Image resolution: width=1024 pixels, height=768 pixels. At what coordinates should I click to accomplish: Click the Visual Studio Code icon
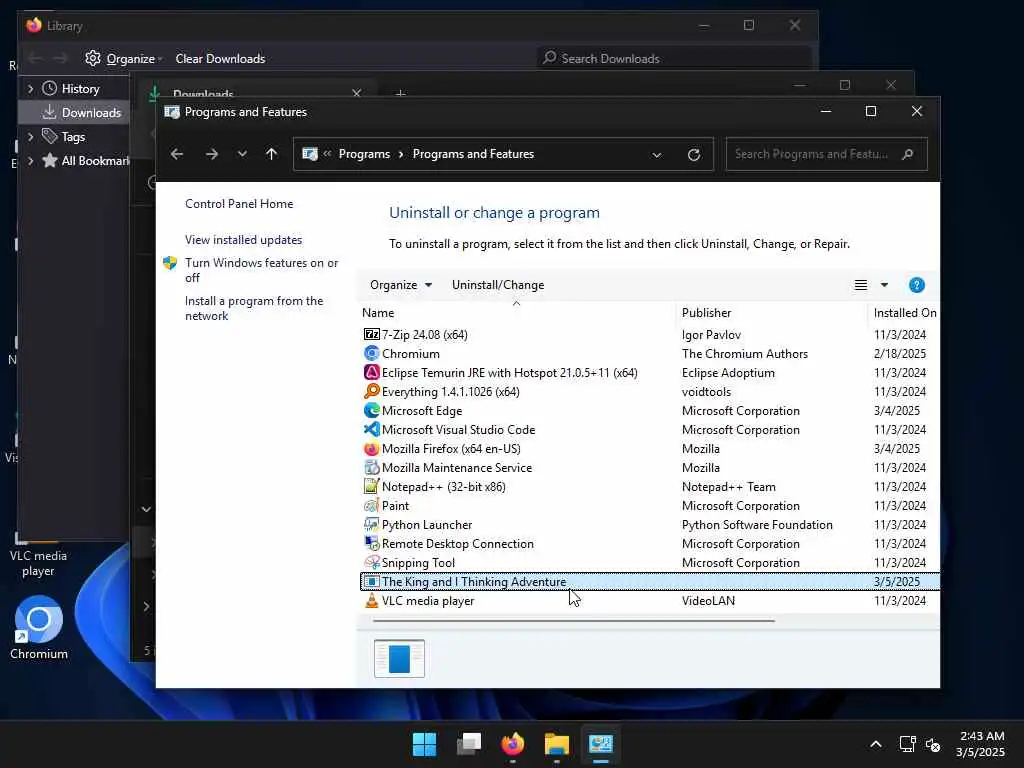point(372,429)
